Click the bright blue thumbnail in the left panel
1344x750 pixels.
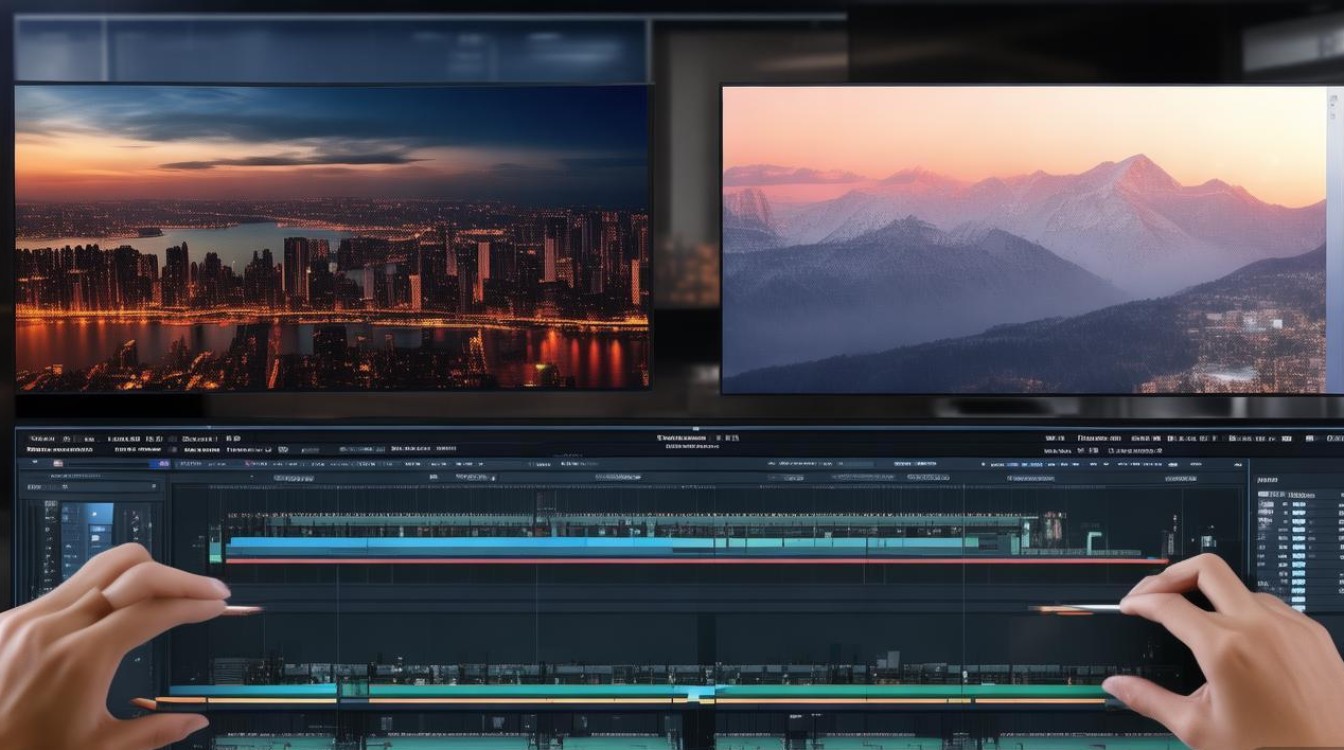[x=100, y=514]
